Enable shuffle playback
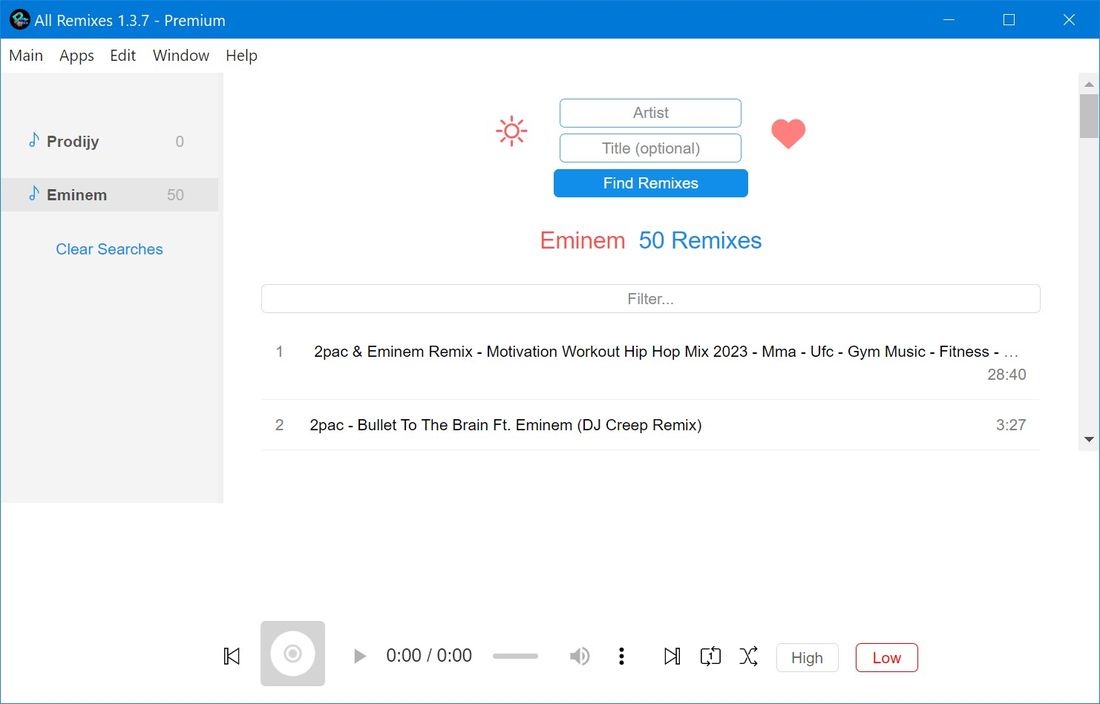The height and width of the screenshot is (704, 1100). 749,656
